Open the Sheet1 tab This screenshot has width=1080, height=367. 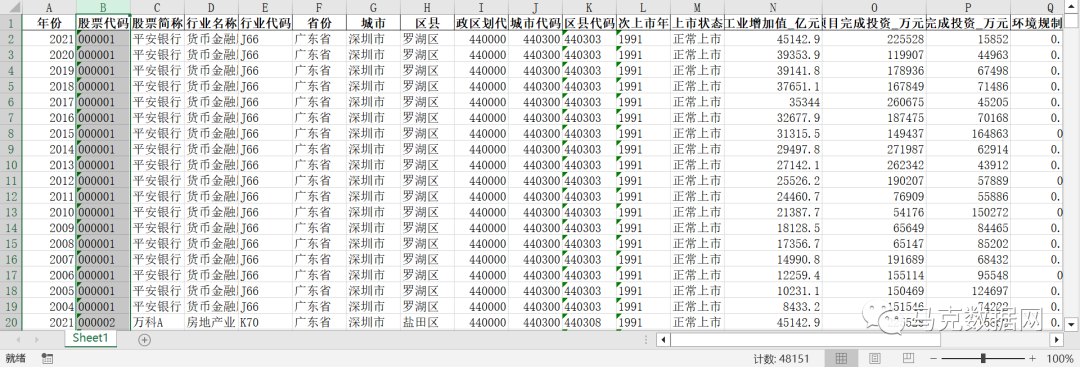91,338
